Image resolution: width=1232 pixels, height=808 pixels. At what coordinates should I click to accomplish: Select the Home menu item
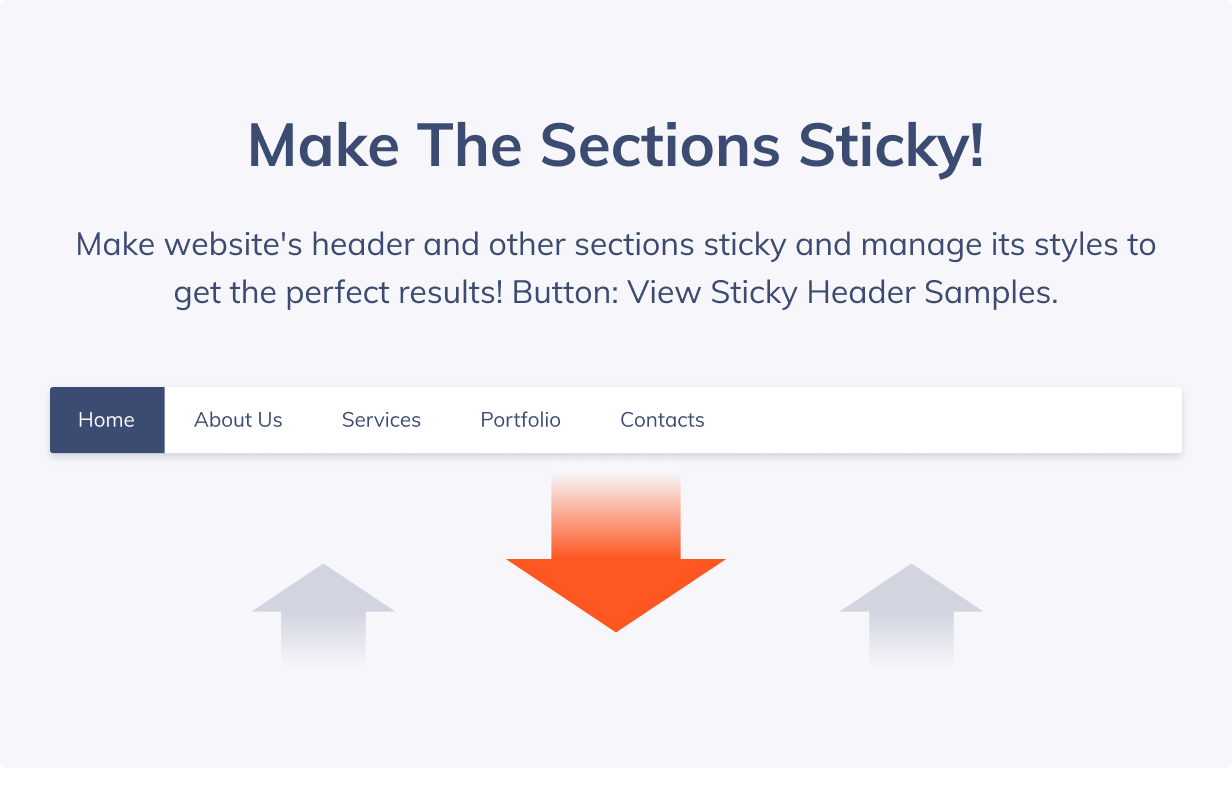(107, 420)
